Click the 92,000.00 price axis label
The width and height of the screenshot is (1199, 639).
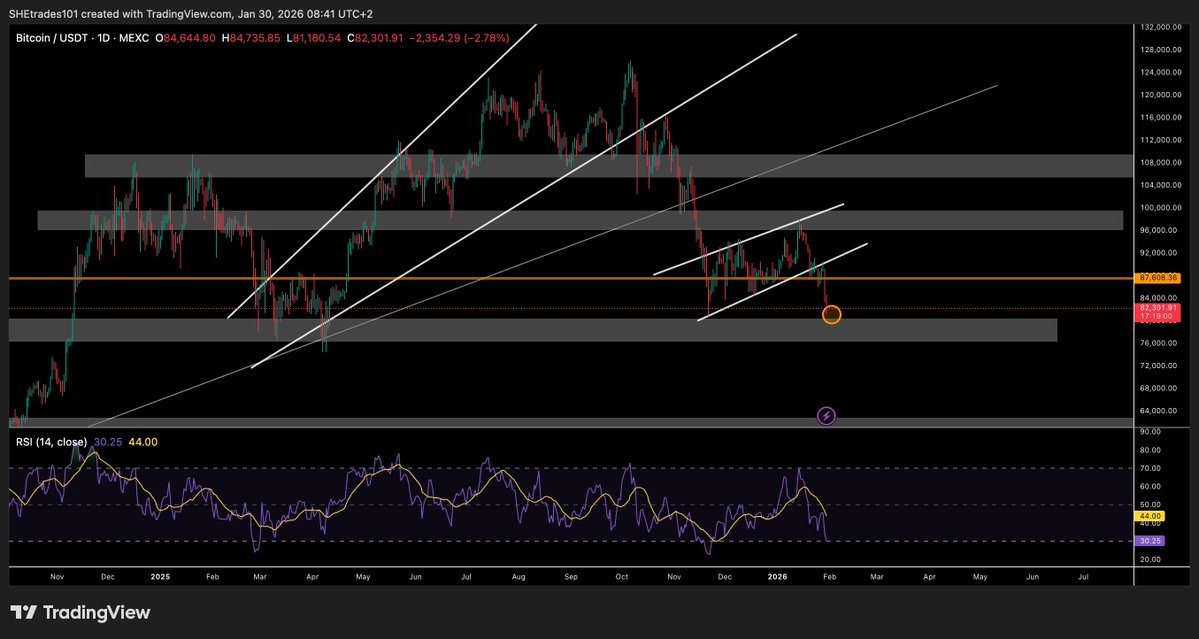[1160, 253]
